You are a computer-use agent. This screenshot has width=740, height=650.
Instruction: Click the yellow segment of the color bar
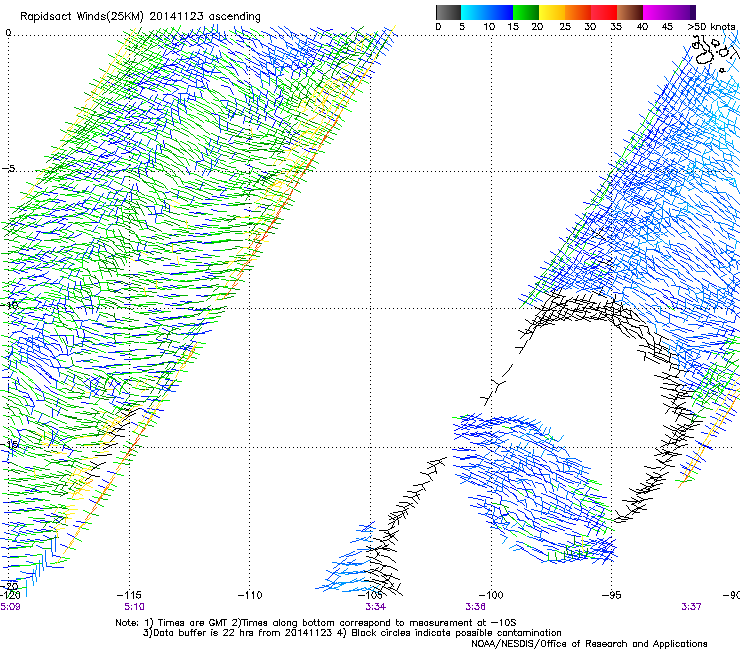point(552,12)
